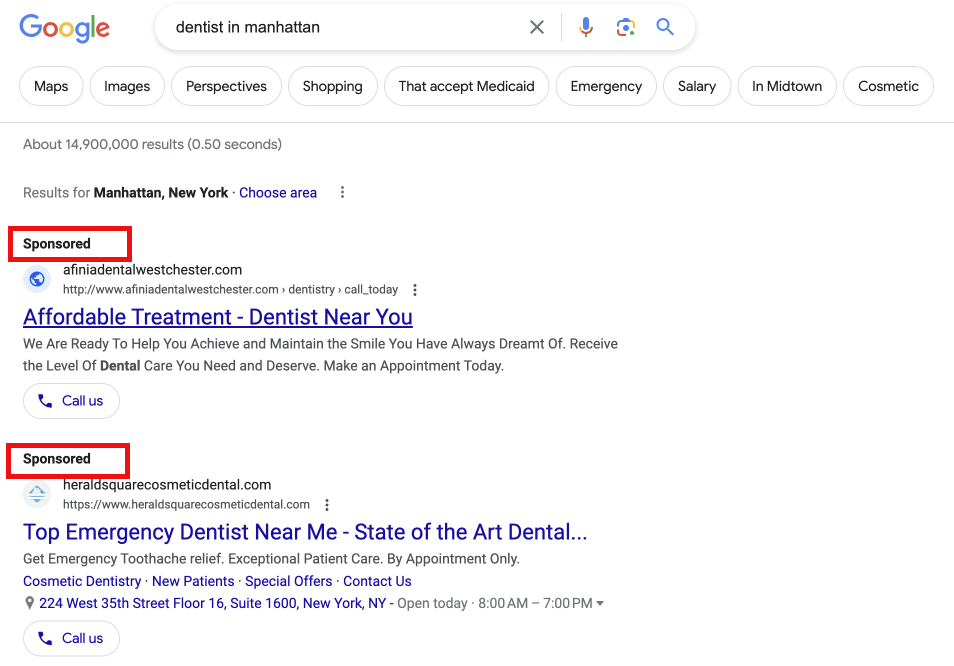Screen dimensions: 954x666
Task: Apply the Cosmetic filter chip
Action: [888, 86]
